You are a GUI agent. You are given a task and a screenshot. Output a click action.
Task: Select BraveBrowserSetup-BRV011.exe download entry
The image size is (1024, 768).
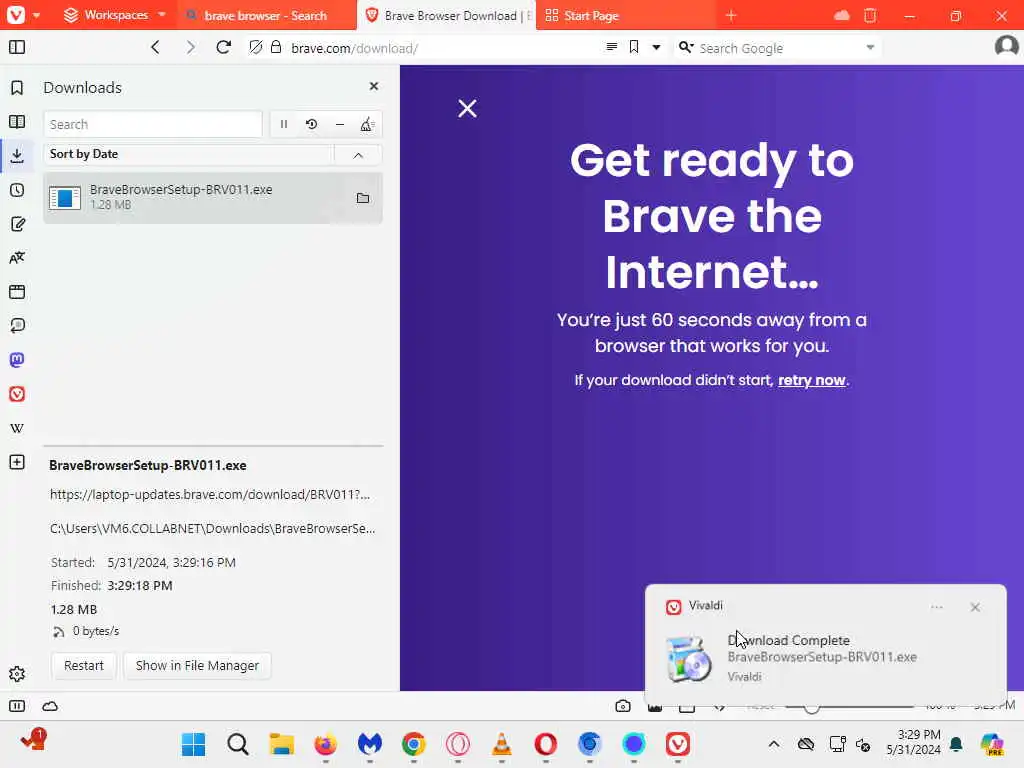(x=213, y=197)
